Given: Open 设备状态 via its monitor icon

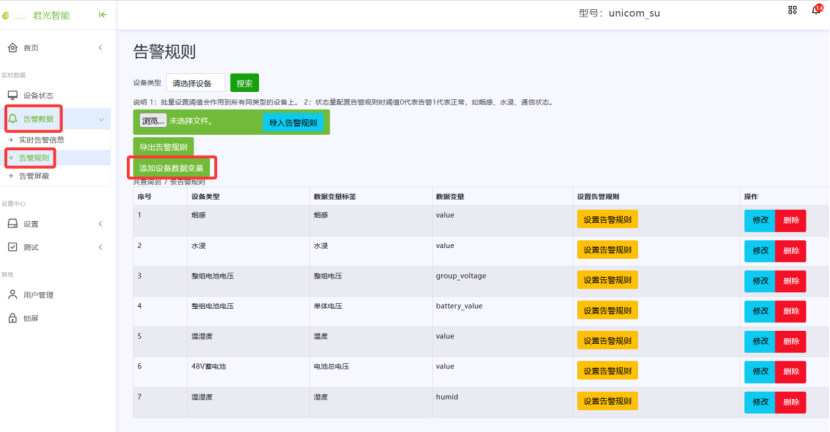Looking at the screenshot, I should click(x=12, y=95).
